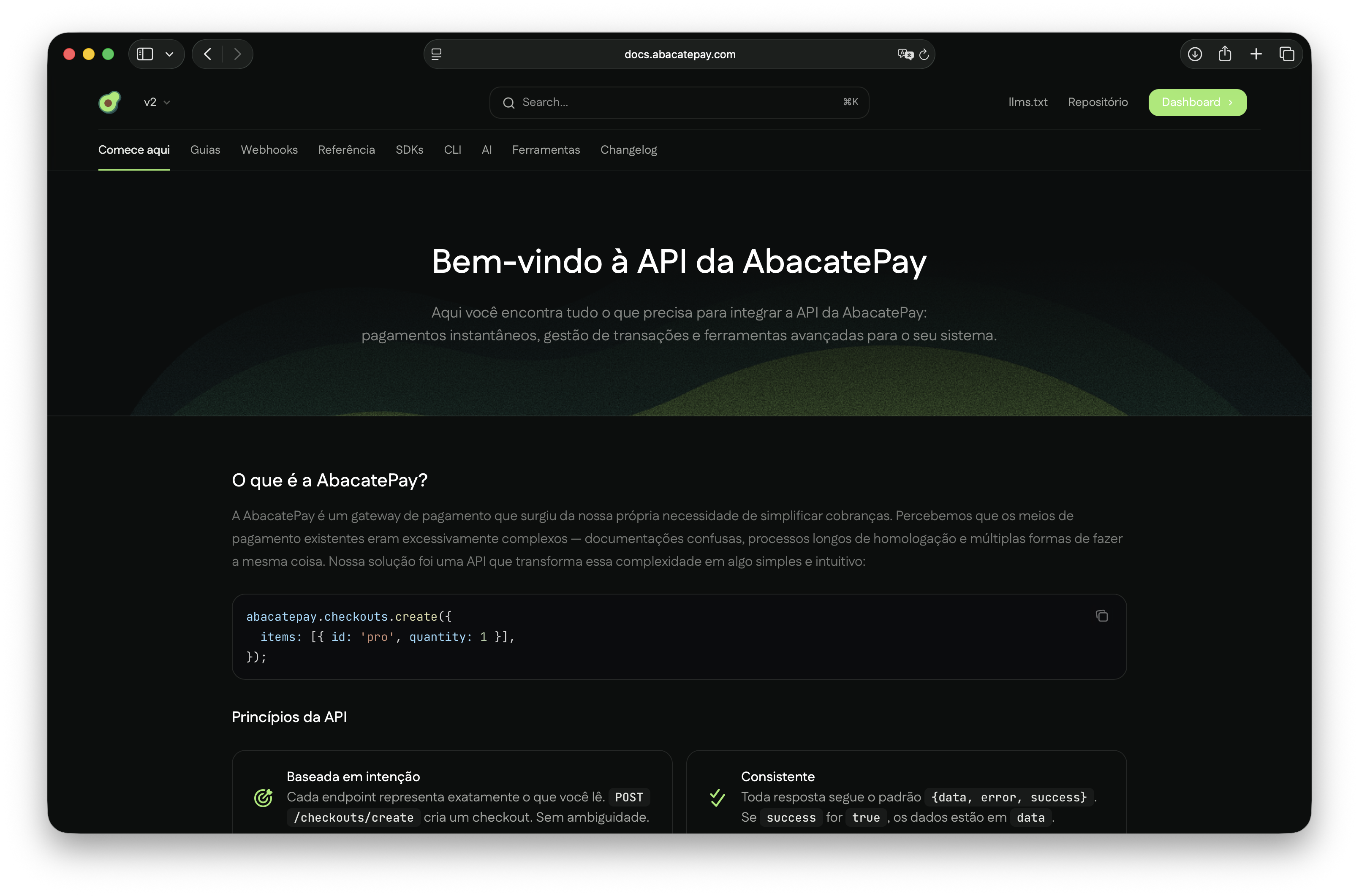
Task: Open the Changelog tab
Action: [628, 150]
